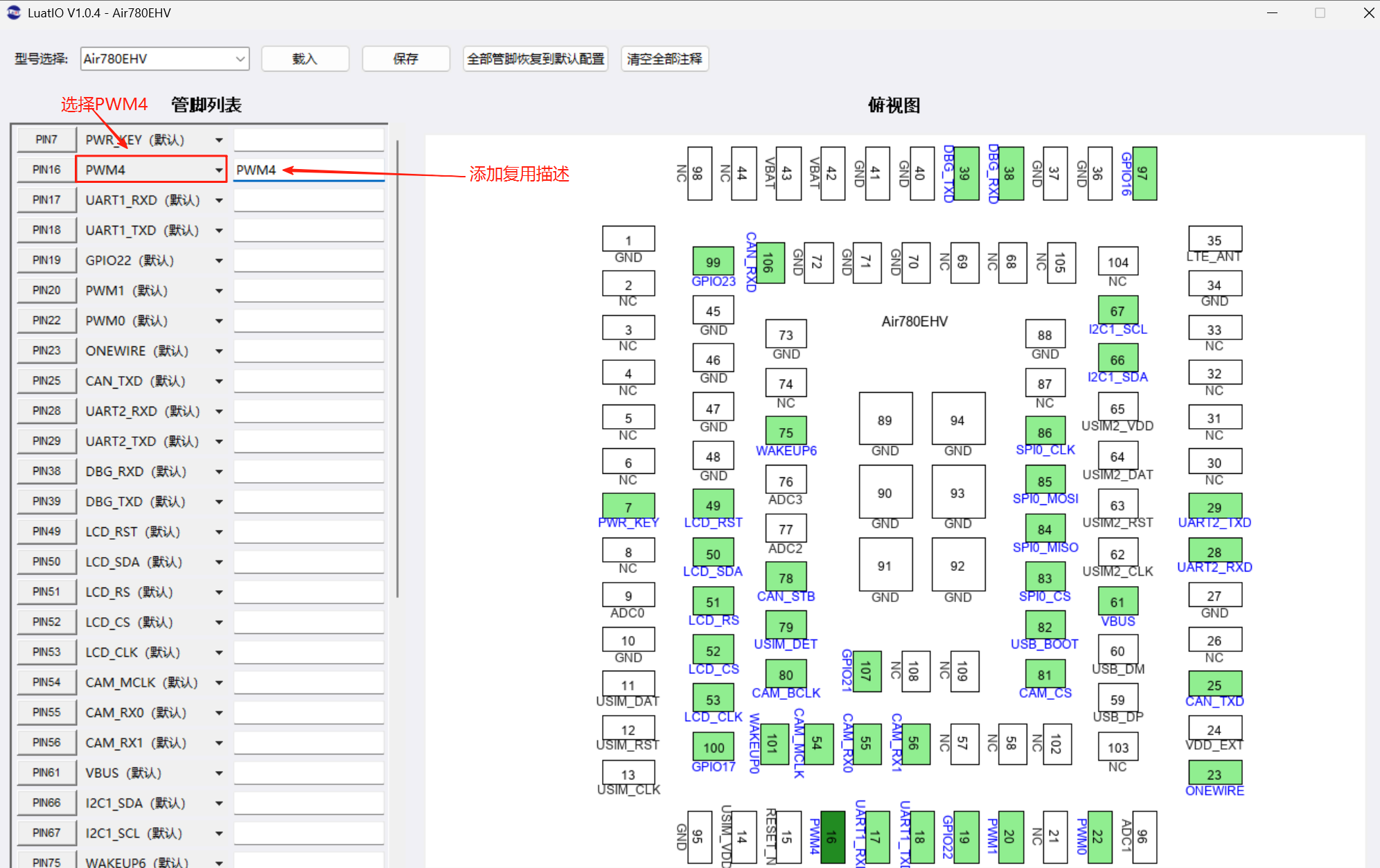Select pin 79 USIM_DET on chip diagram
This screenshot has height=868, width=1380.
point(786,625)
